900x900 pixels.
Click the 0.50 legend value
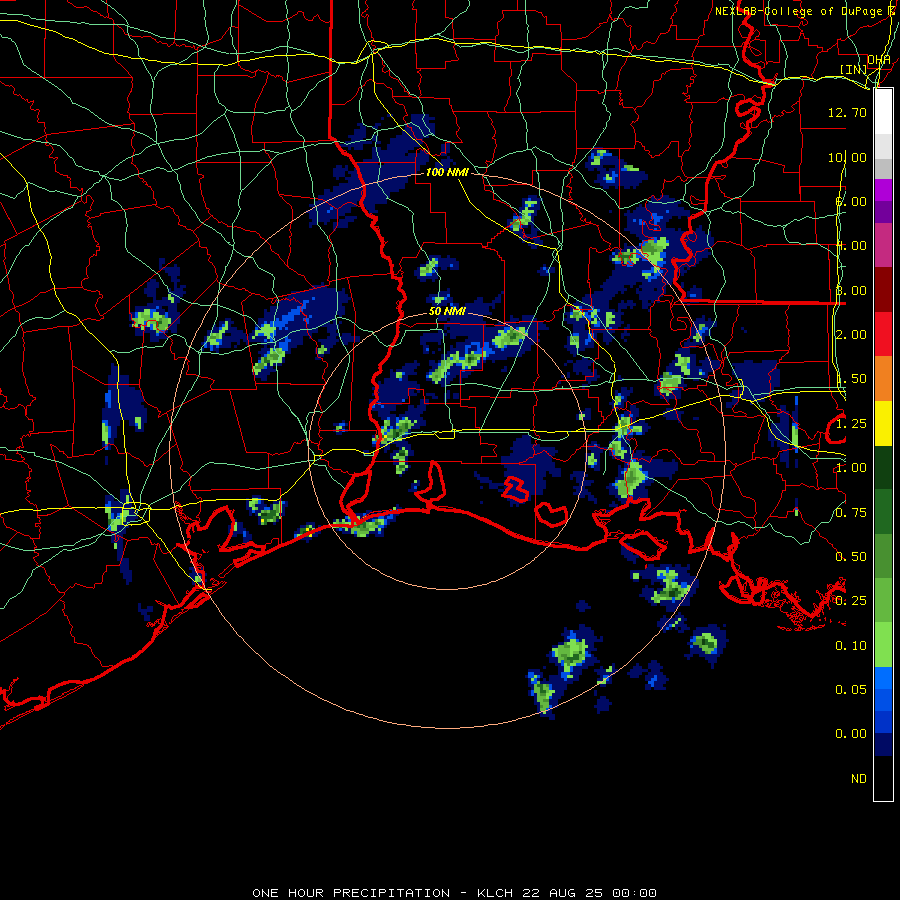pyautogui.click(x=851, y=557)
